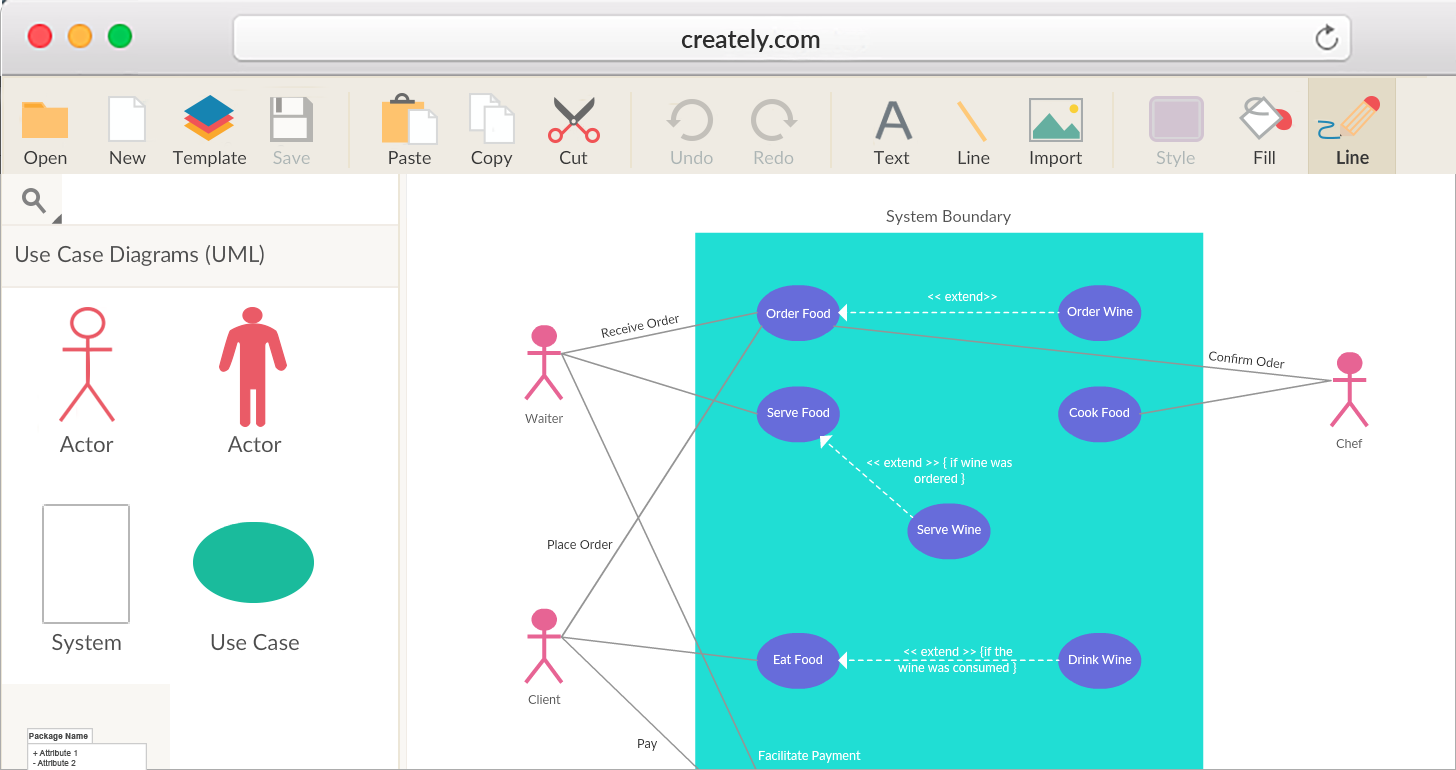
Task: Click the Import image icon
Action: 1055,121
